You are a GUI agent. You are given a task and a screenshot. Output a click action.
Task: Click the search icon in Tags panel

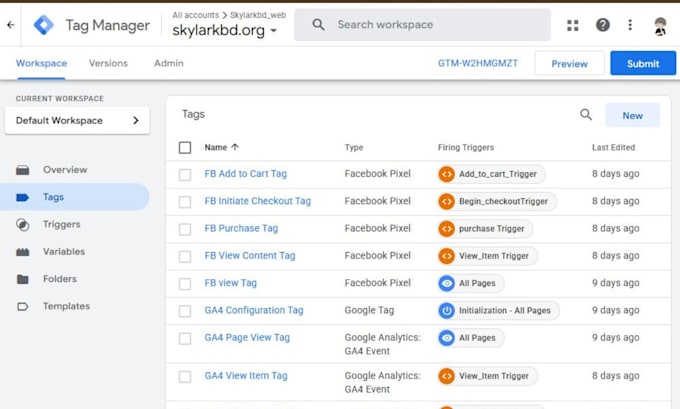(x=586, y=115)
